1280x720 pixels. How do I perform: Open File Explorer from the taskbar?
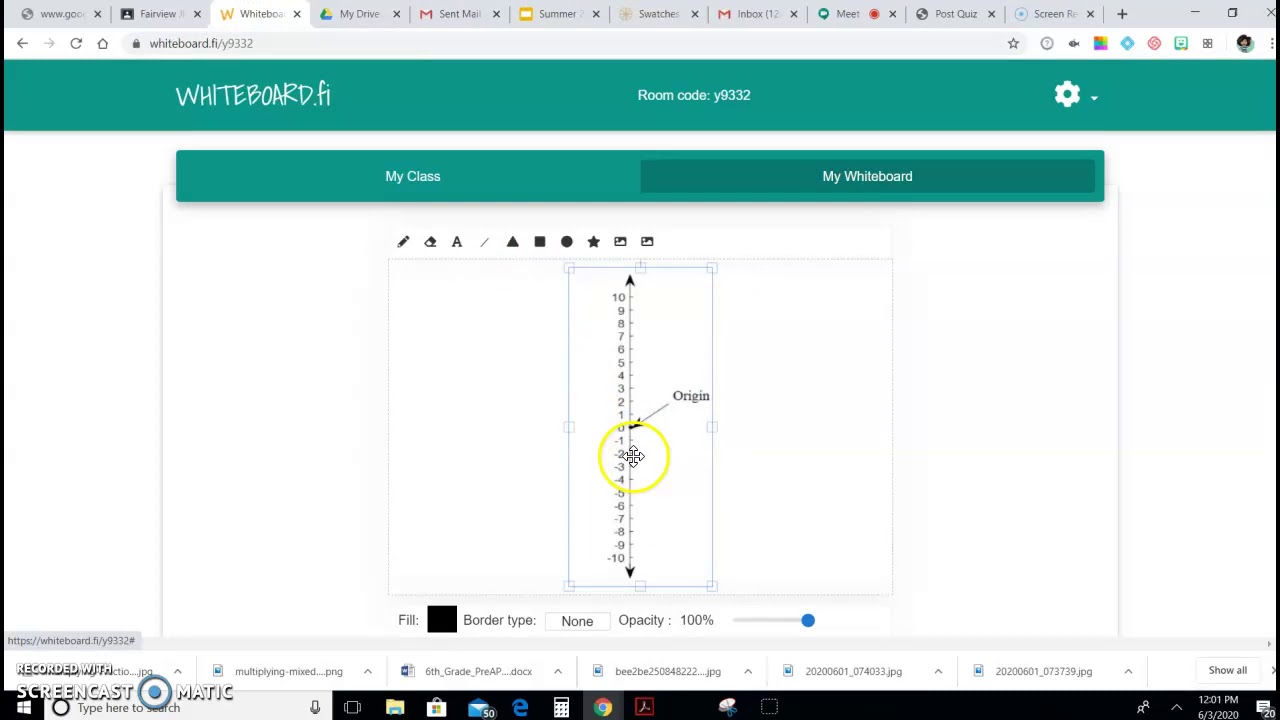coord(395,708)
